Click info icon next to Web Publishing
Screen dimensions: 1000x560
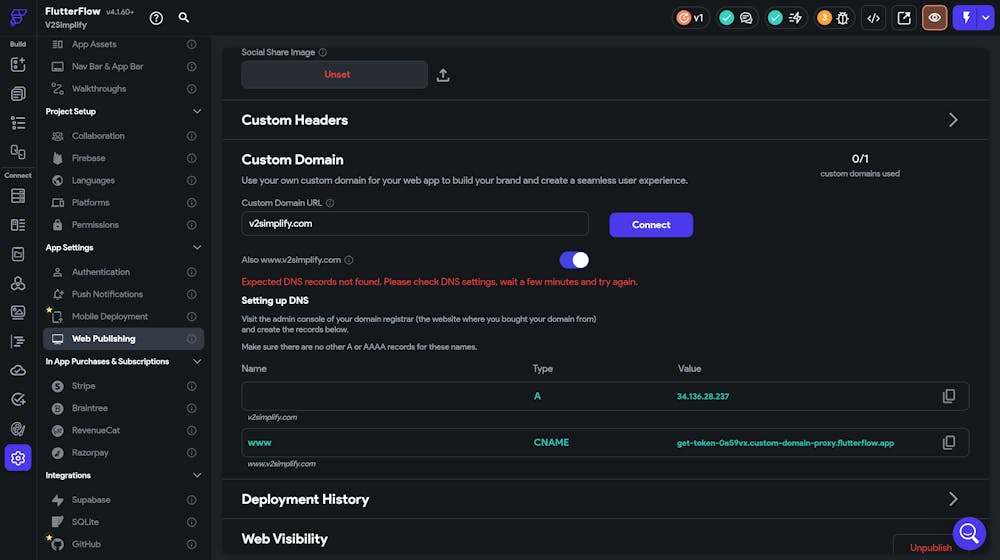[x=191, y=339]
